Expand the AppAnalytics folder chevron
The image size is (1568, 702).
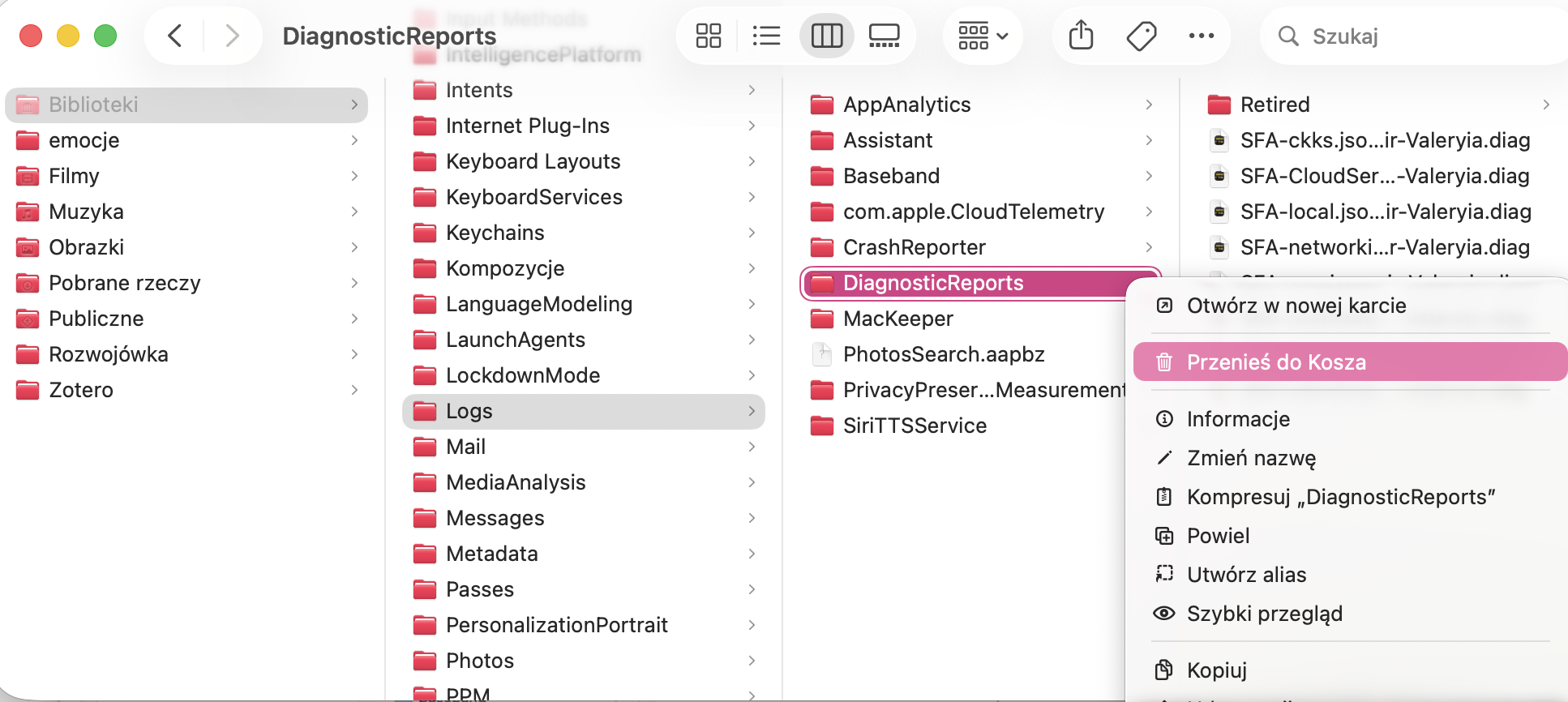tap(1149, 105)
